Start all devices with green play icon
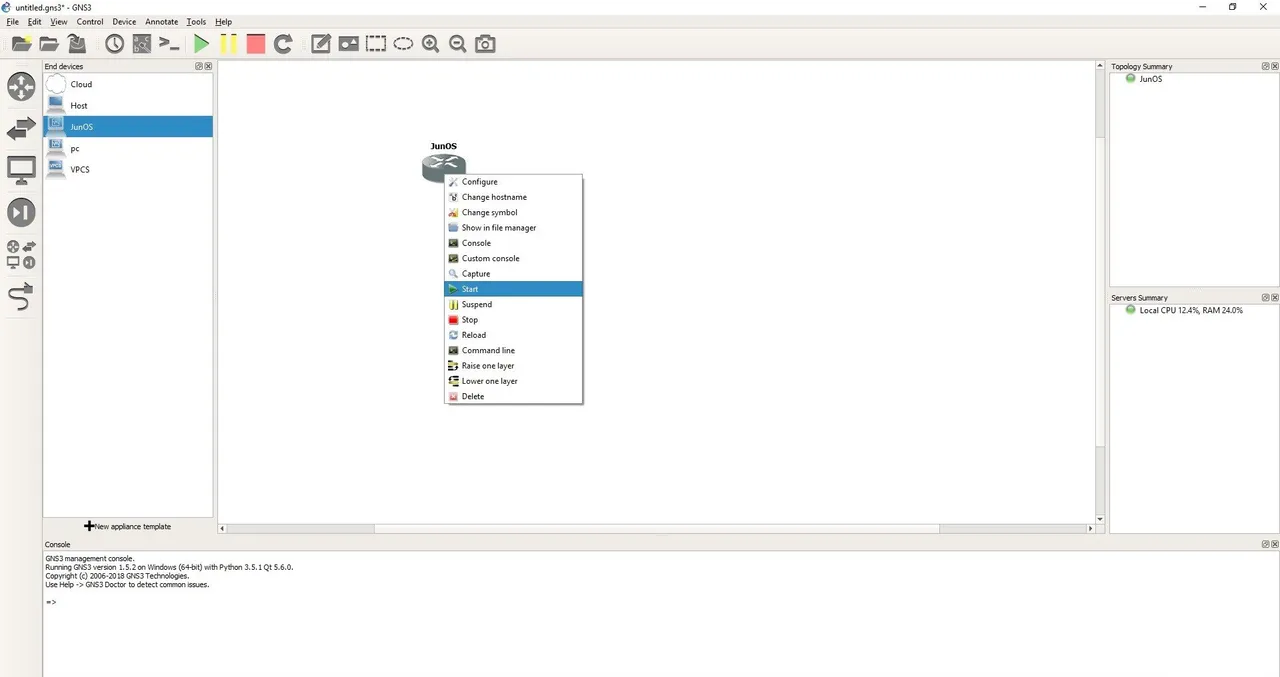1280x677 pixels. [x=201, y=44]
